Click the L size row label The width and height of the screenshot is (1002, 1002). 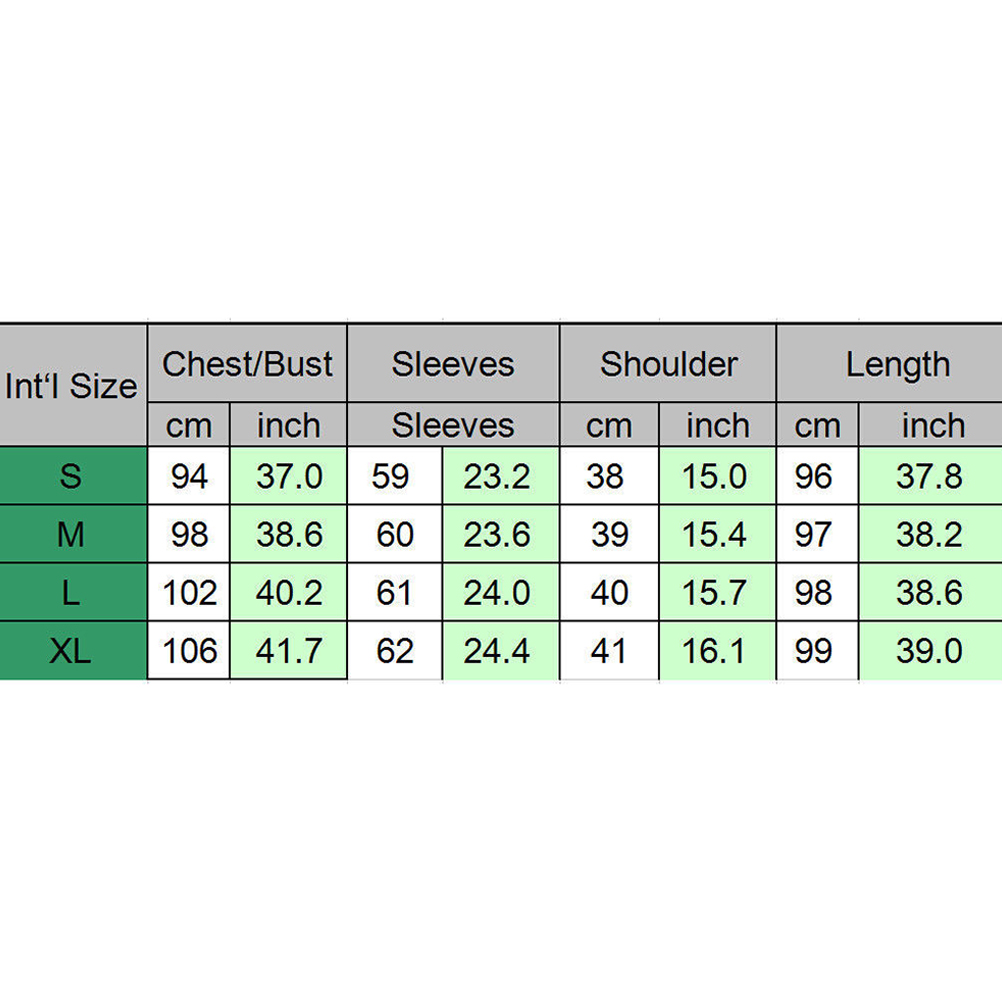(72, 593)
